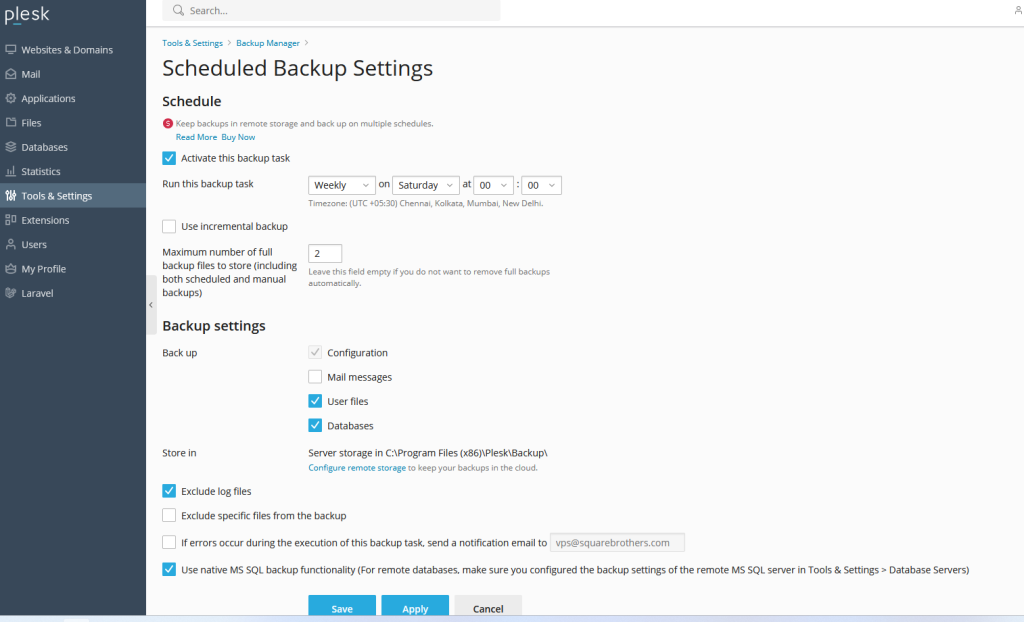1024x622 pixels.
Task: Collapse the sidebar using the arrow handle
Action: click(151, 304)
